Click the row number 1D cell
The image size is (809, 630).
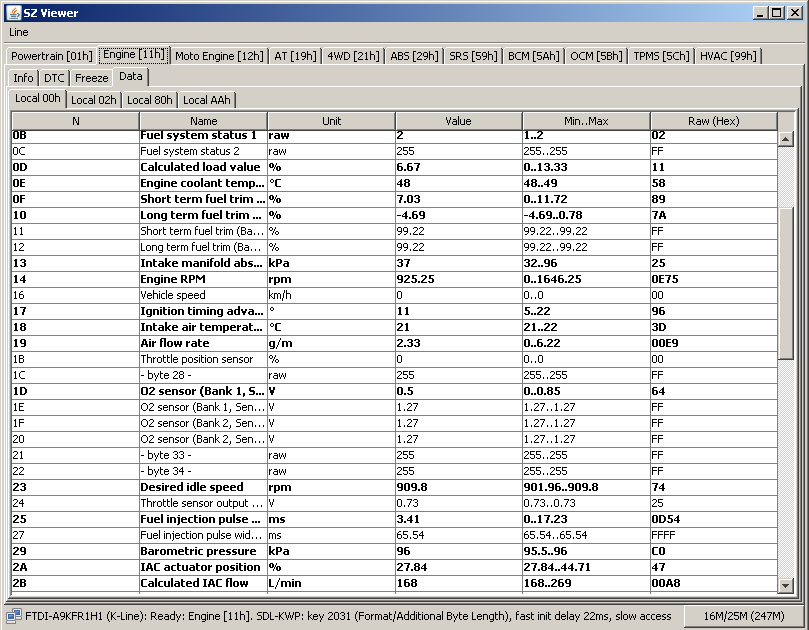[x=75, y=391]
